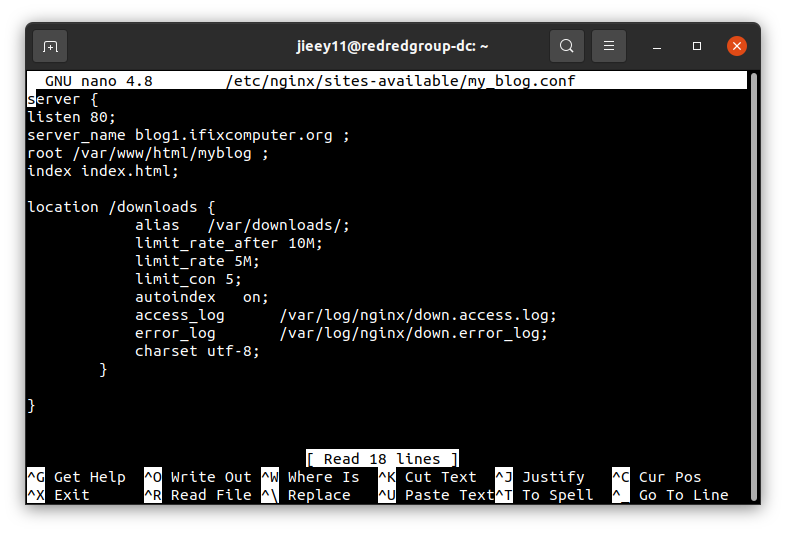
Task: Click the ^_ Go To Line shortcut
Action: (x=670, y=495)
